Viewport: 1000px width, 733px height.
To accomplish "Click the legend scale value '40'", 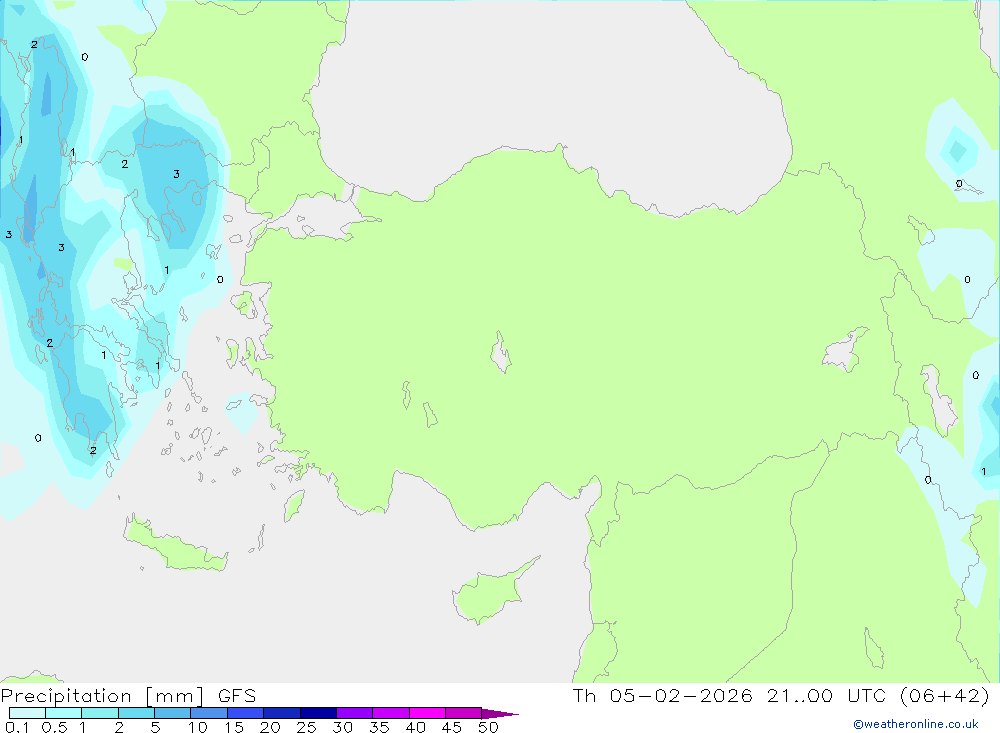I will tap(416, 727).
